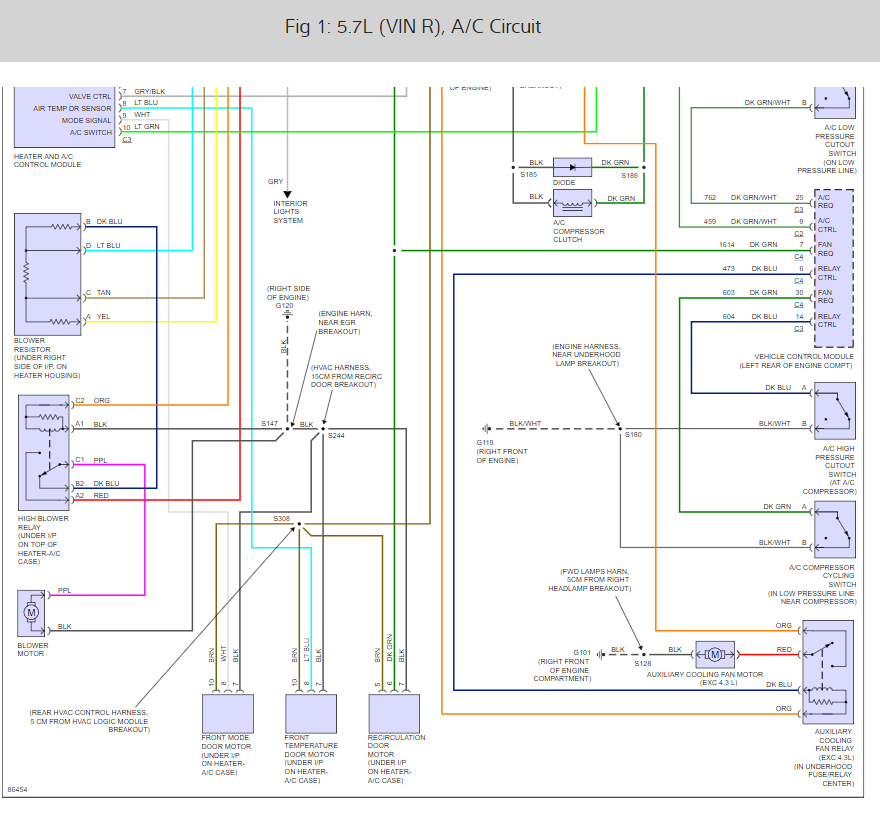Click the 'FWD LAMPS HARN' location note
Image resolution: width=880 pixels, height=816 pixels.
click(x=589, y=580)
